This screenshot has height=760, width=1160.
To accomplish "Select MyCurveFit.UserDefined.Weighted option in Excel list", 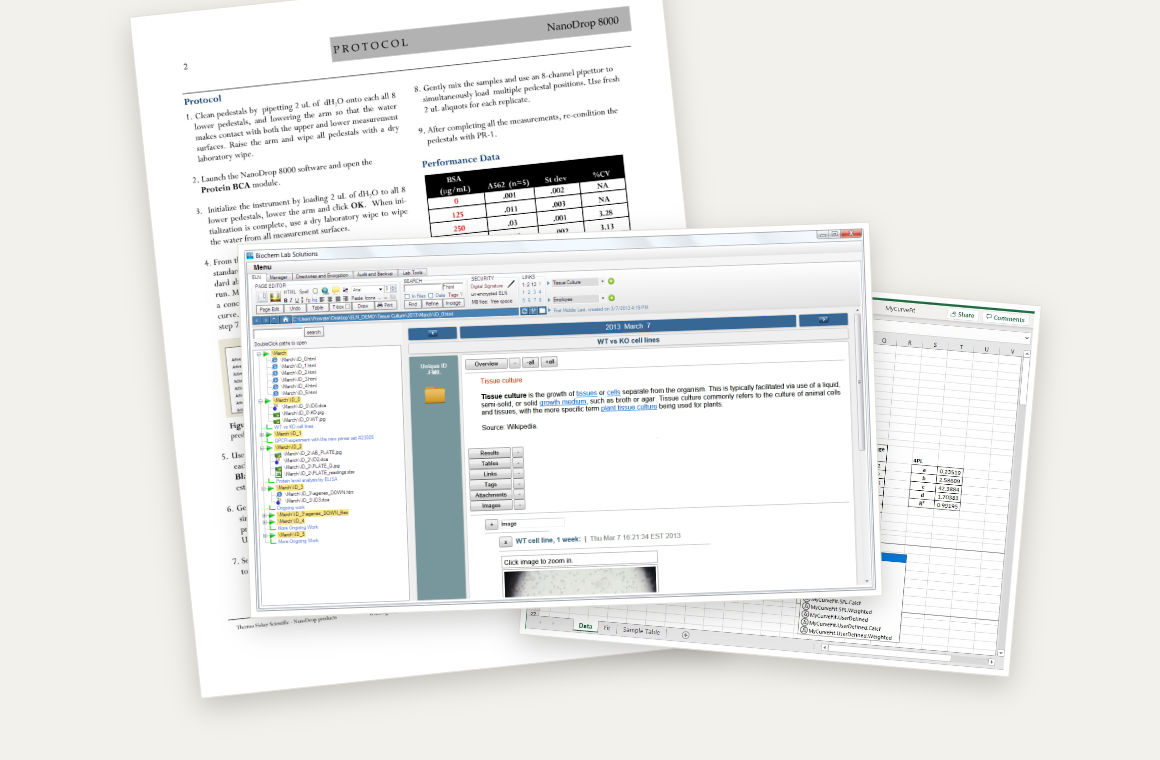I will pos(847,633).
